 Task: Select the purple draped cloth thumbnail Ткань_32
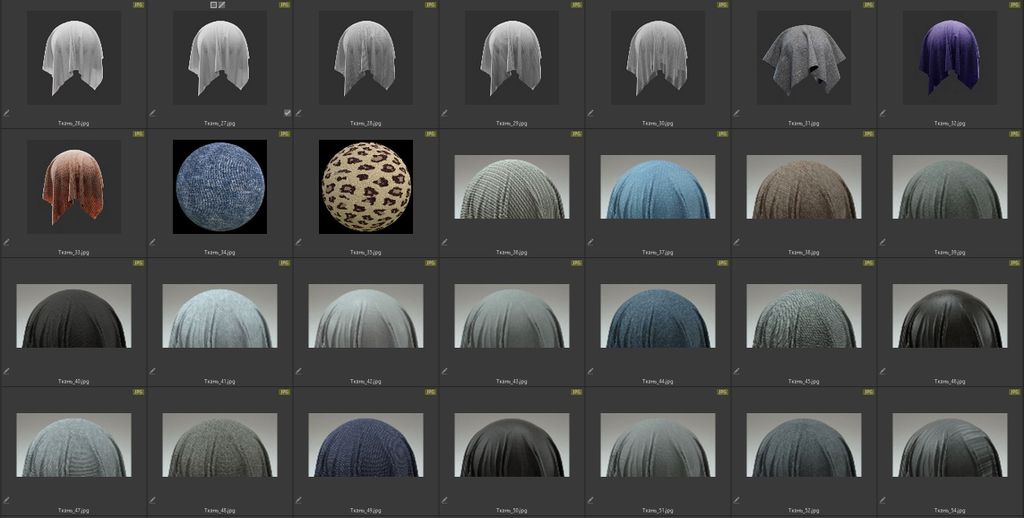click(x=949, y=57)
